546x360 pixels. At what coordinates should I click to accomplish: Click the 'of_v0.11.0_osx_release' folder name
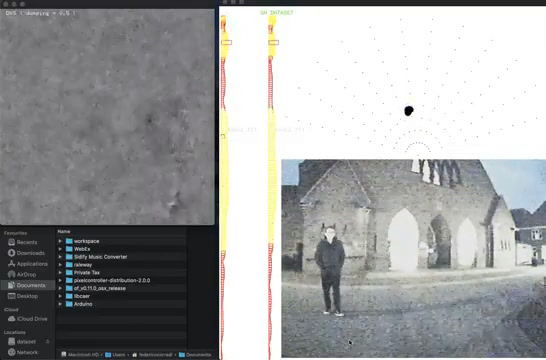tap(100, 288)
